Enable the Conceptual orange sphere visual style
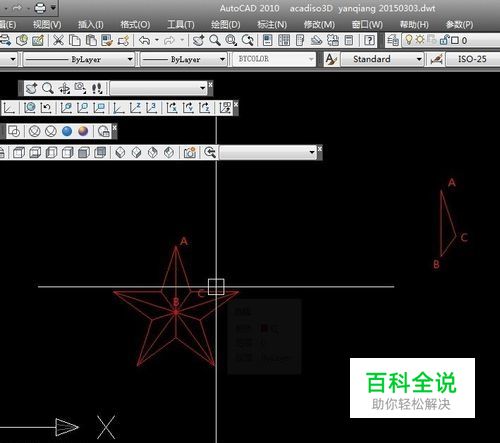Image resolution: width=500 pixels, height=443 pixels. (83, 131)
